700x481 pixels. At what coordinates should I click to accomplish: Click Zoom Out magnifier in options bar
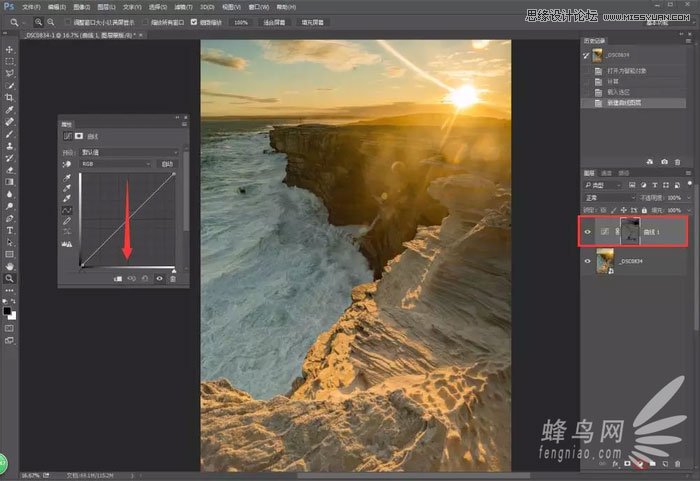click(51, 22)
